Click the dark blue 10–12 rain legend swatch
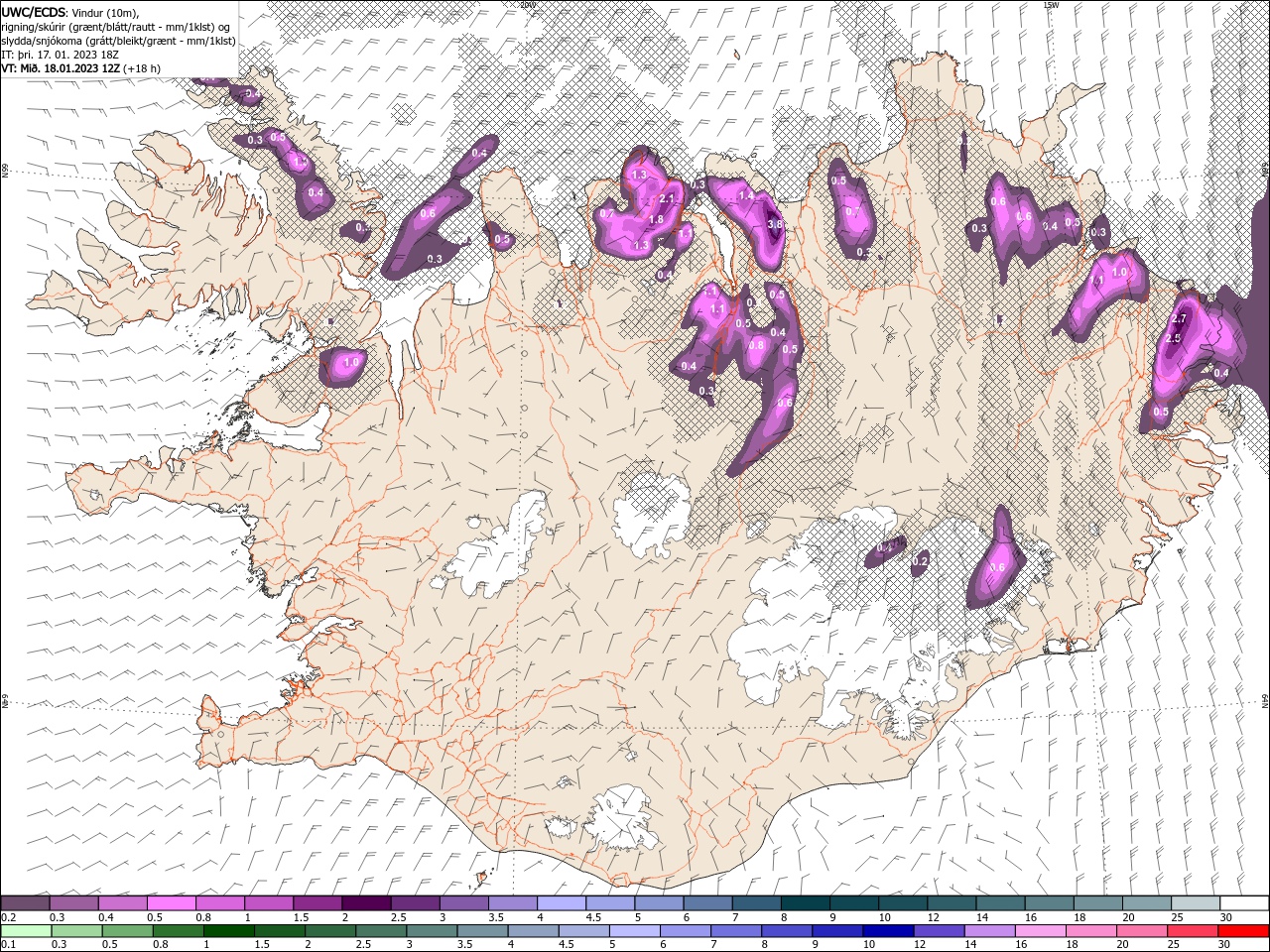This screenshot has height=952, width=1270. [888, 931]
